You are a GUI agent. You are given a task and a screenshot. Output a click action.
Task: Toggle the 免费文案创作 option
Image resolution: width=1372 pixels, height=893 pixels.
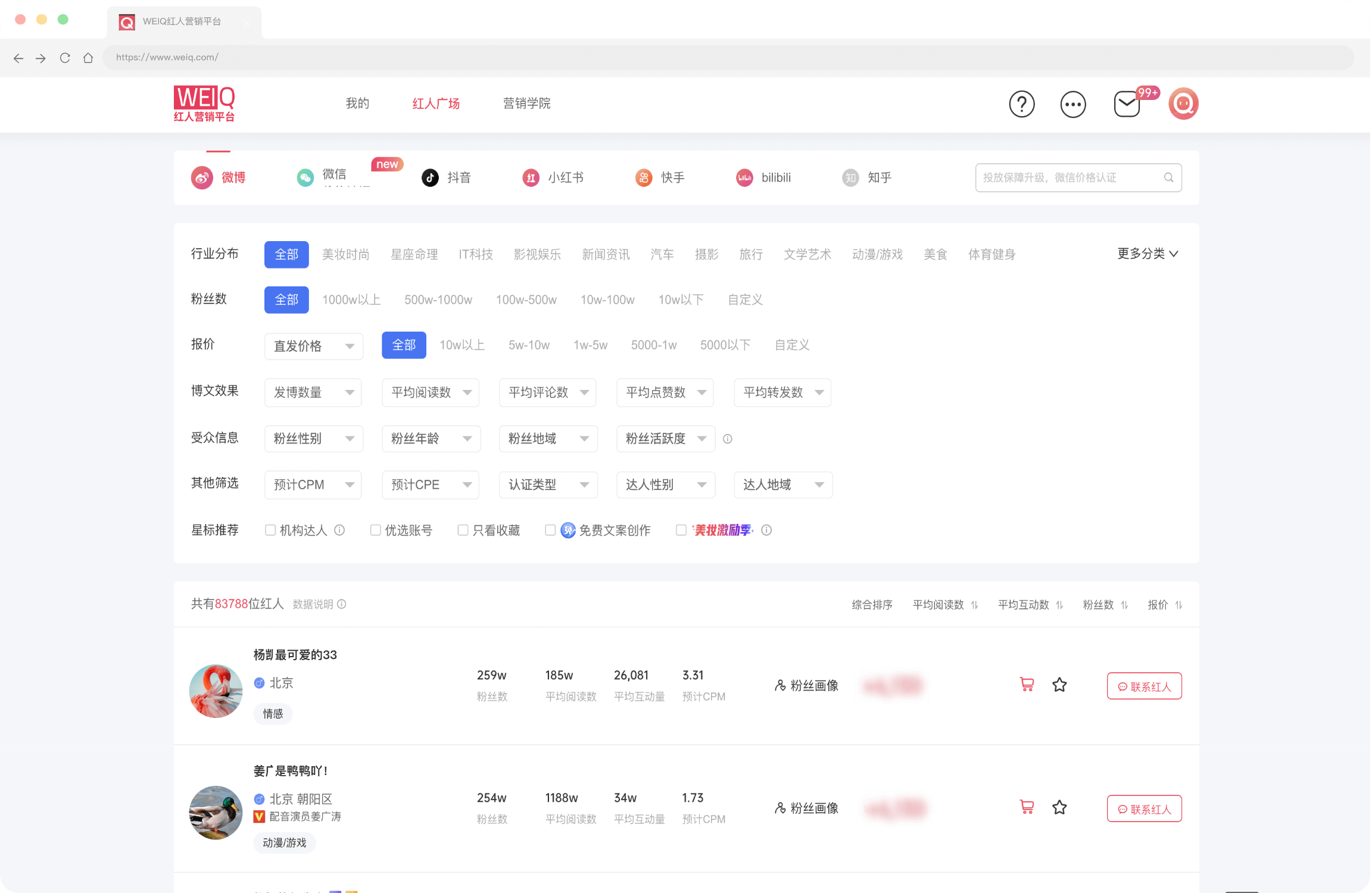[x=550, y=530]
